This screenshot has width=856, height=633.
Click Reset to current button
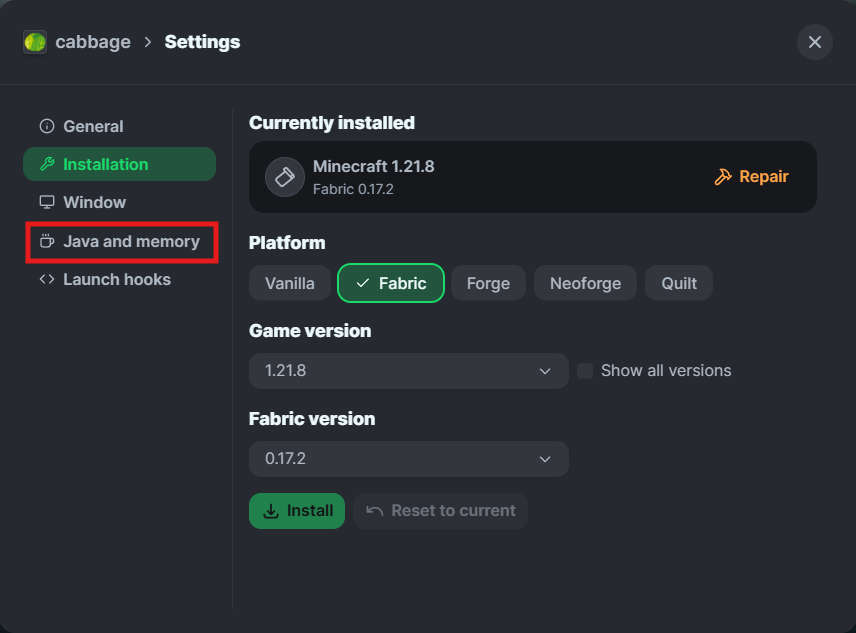[440, 511]
